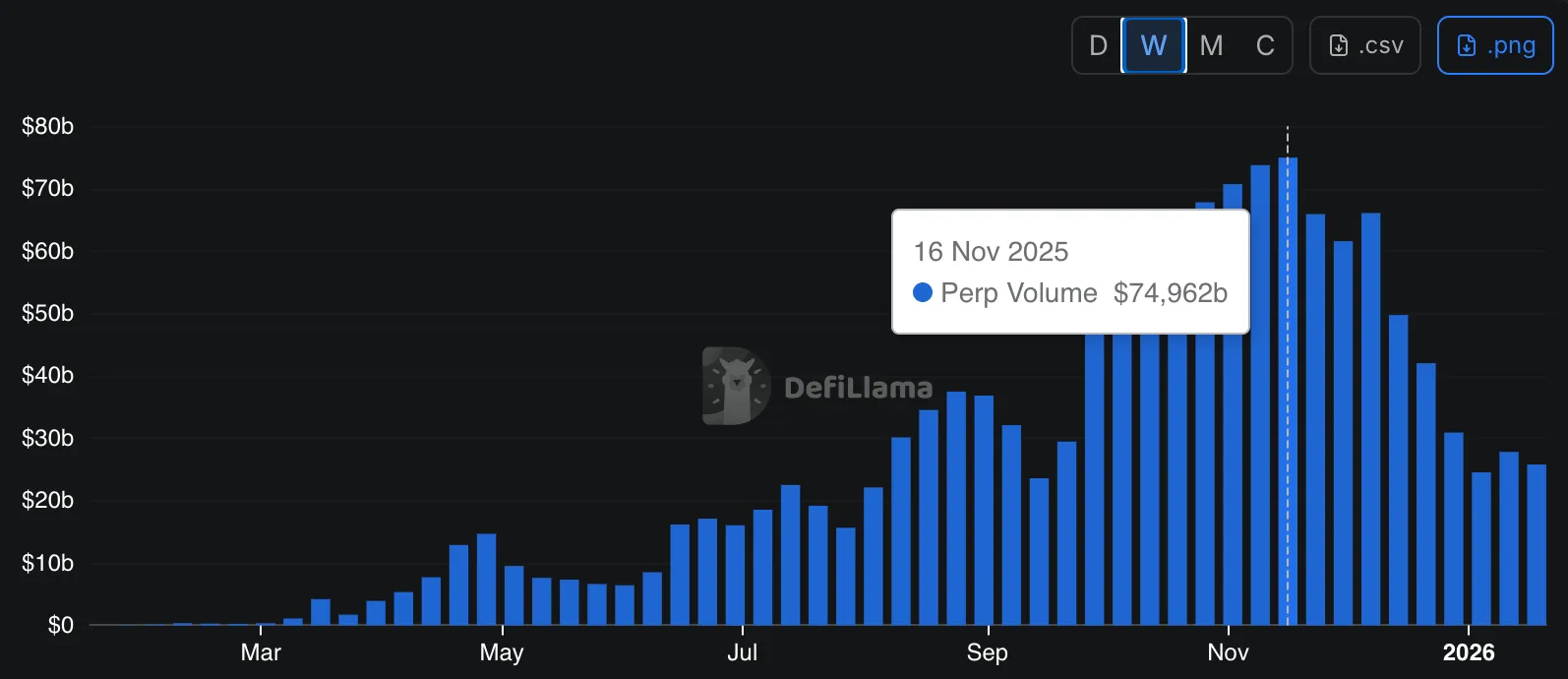
Task: Switch chart to Daily (D) interval
Action: (1098, 45)
